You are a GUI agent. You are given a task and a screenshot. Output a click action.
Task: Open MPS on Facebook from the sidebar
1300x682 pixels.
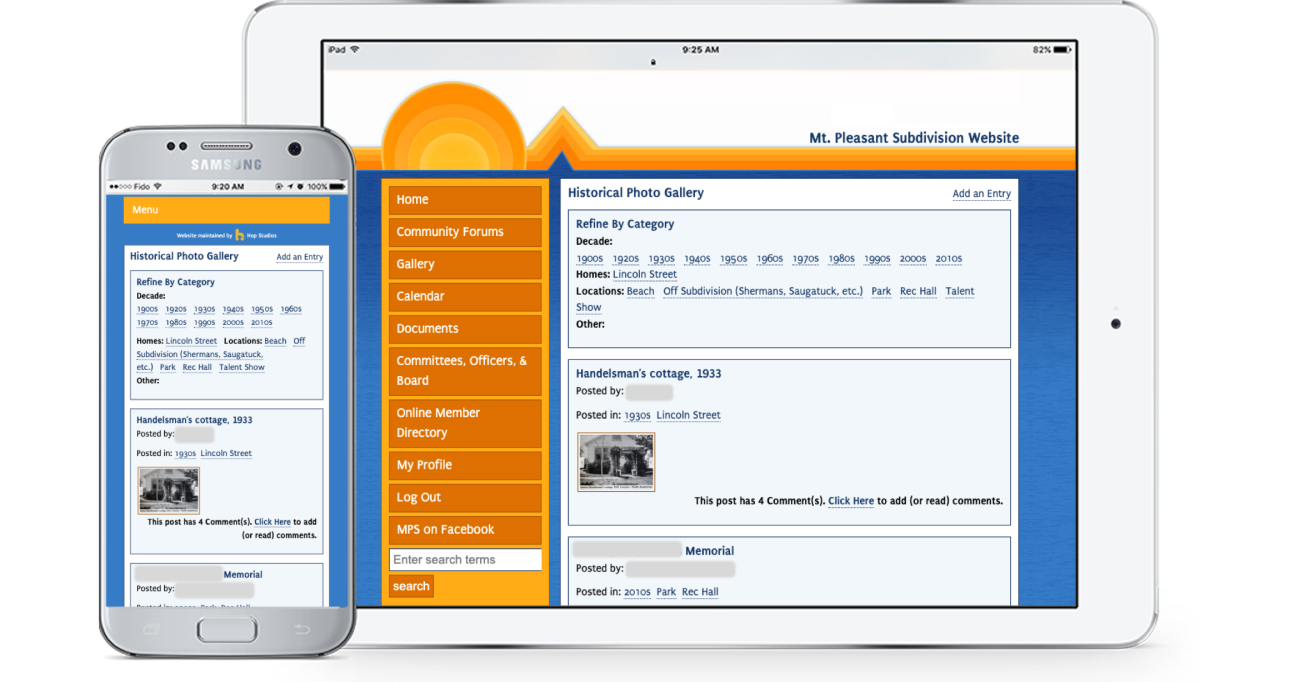click(465, 530)
